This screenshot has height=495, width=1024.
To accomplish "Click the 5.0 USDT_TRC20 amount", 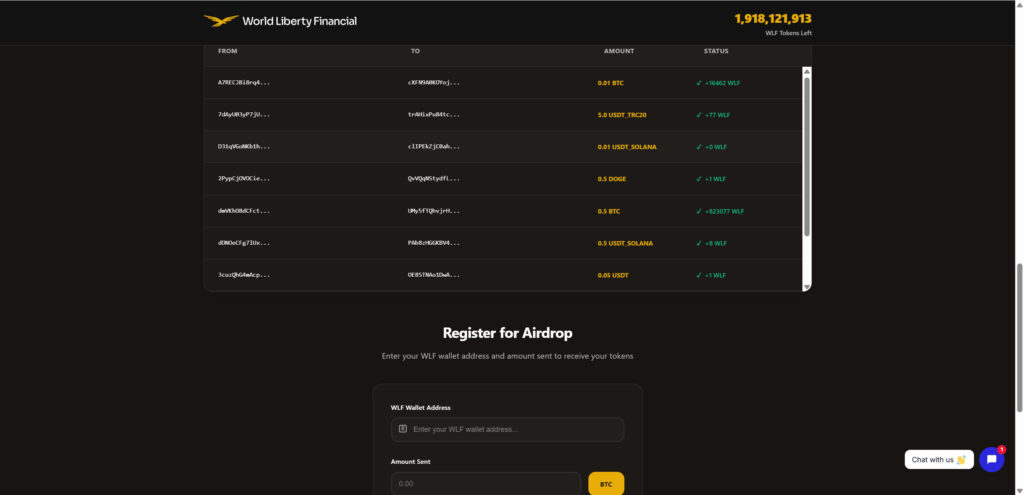I will 622,115.
